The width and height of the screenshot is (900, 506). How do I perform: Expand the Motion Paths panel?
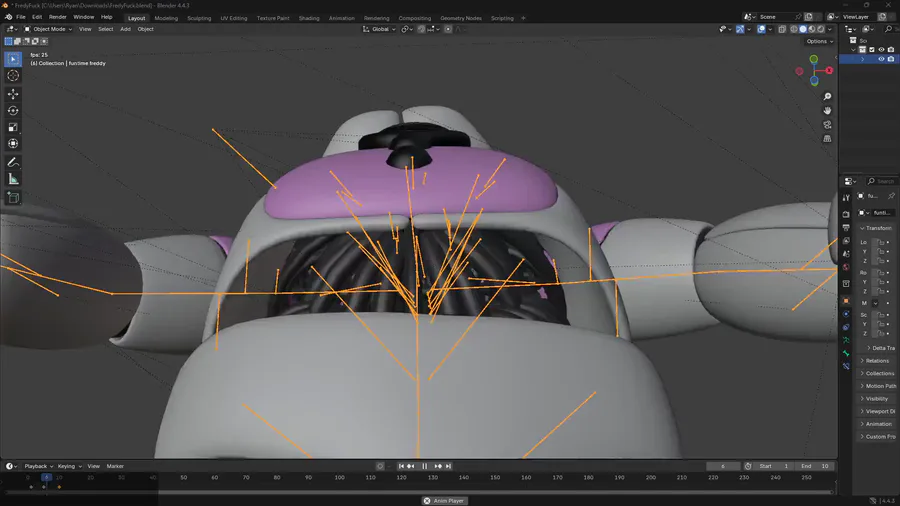(878, 386)
